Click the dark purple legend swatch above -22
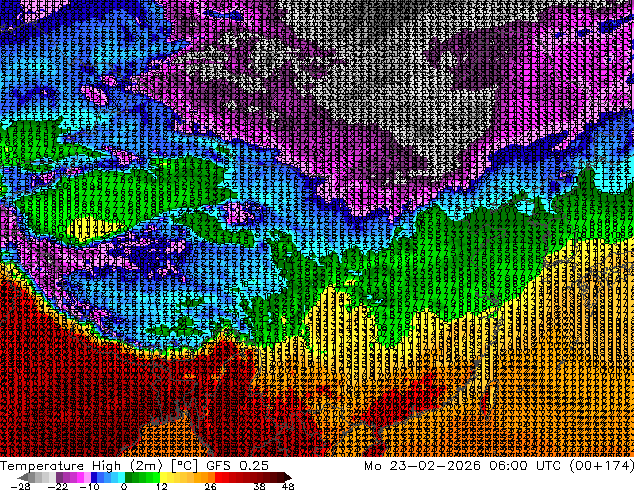The height and width of the screenshot is (490, 634). 59,477
